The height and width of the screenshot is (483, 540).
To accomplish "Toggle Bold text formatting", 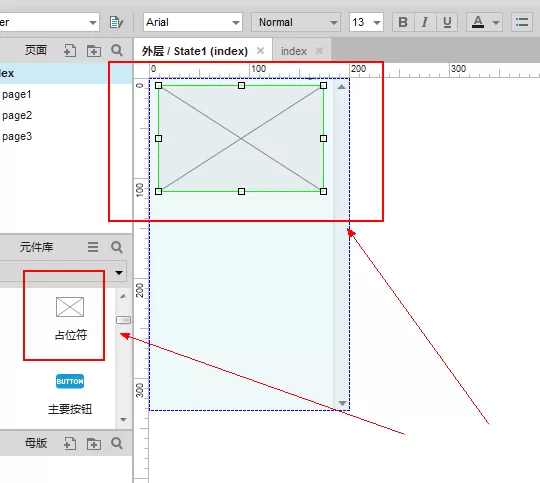I will click(x=403, y=22).
